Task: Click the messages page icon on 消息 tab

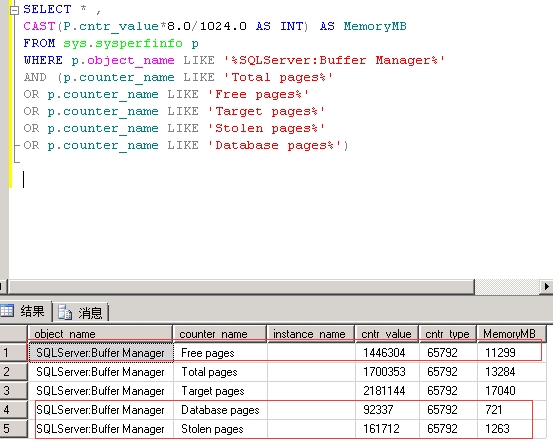Action: click(65, 312)
